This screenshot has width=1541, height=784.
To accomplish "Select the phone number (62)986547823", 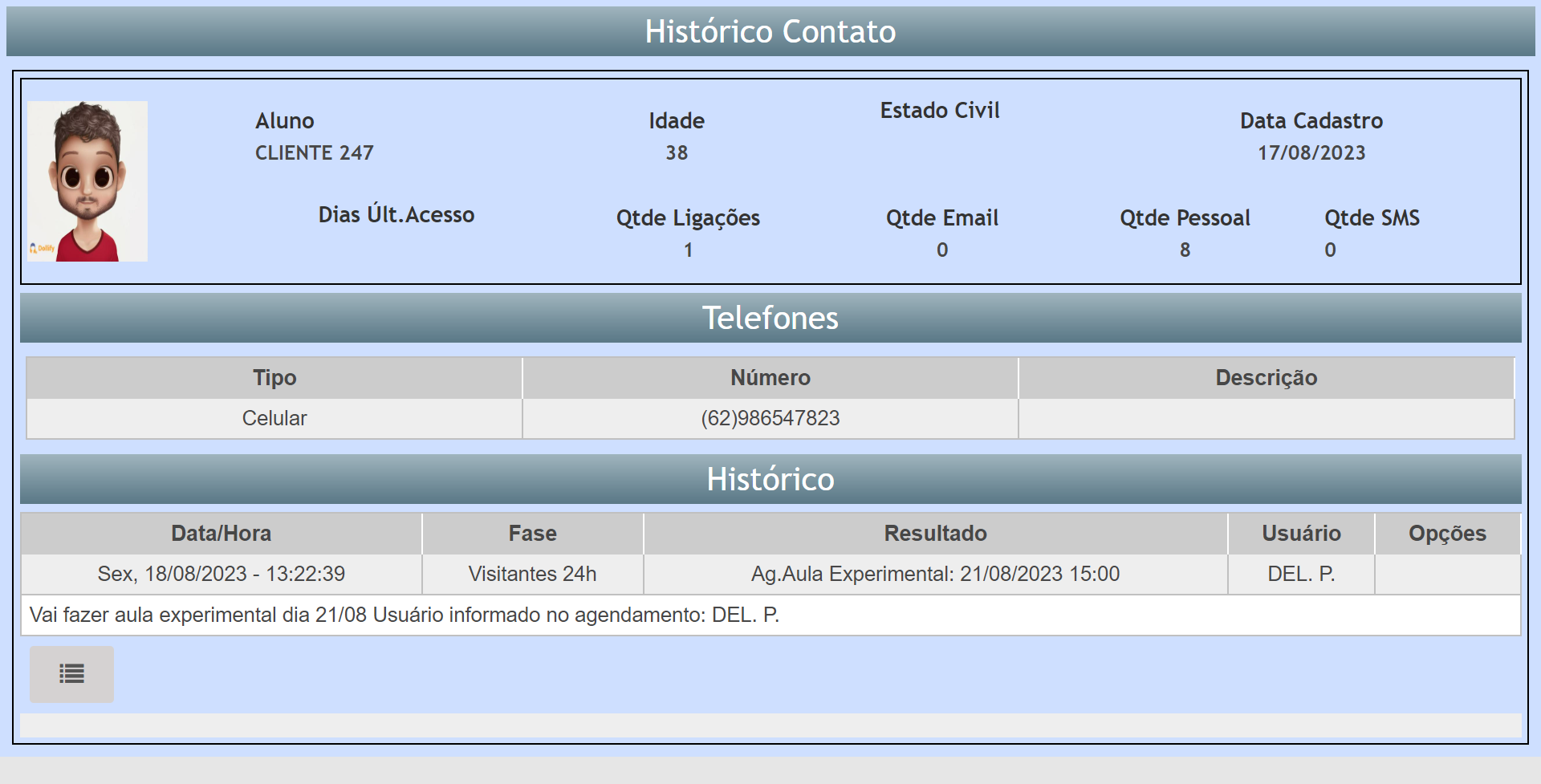I will point(770,418).
